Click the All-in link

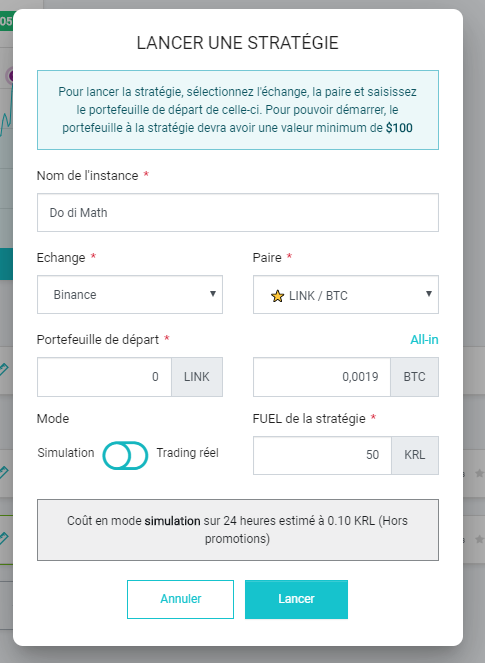tap(424, 340)
